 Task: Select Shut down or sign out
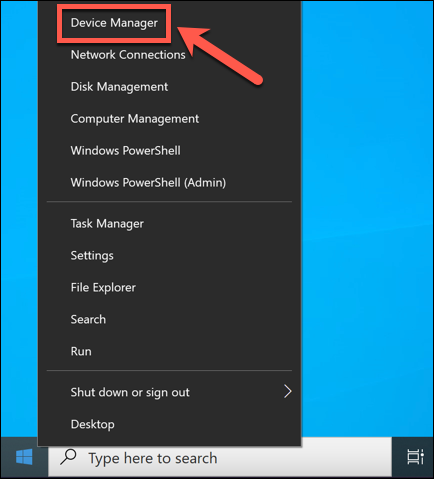[x=130, y=392]
